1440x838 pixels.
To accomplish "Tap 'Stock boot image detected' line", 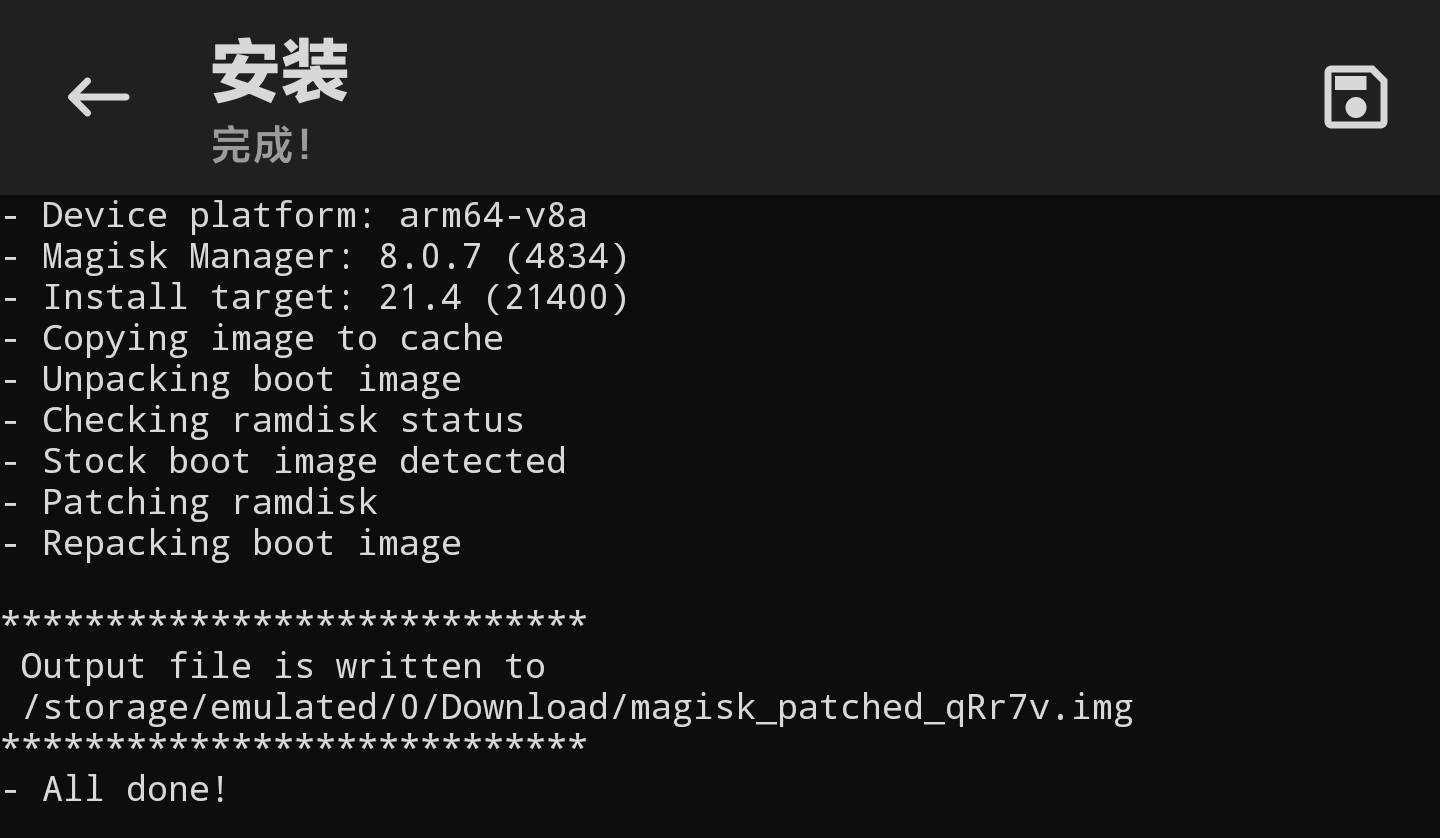I will click(x=304, y=461).
